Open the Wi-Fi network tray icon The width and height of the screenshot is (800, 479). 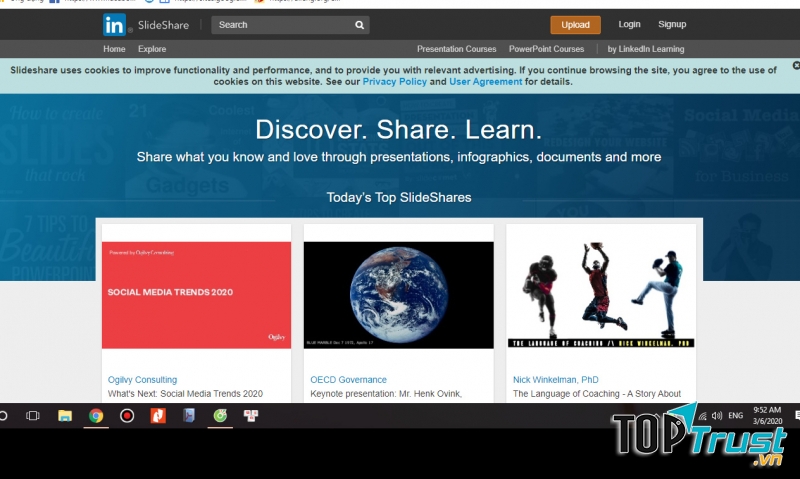(x=702, y=415)
